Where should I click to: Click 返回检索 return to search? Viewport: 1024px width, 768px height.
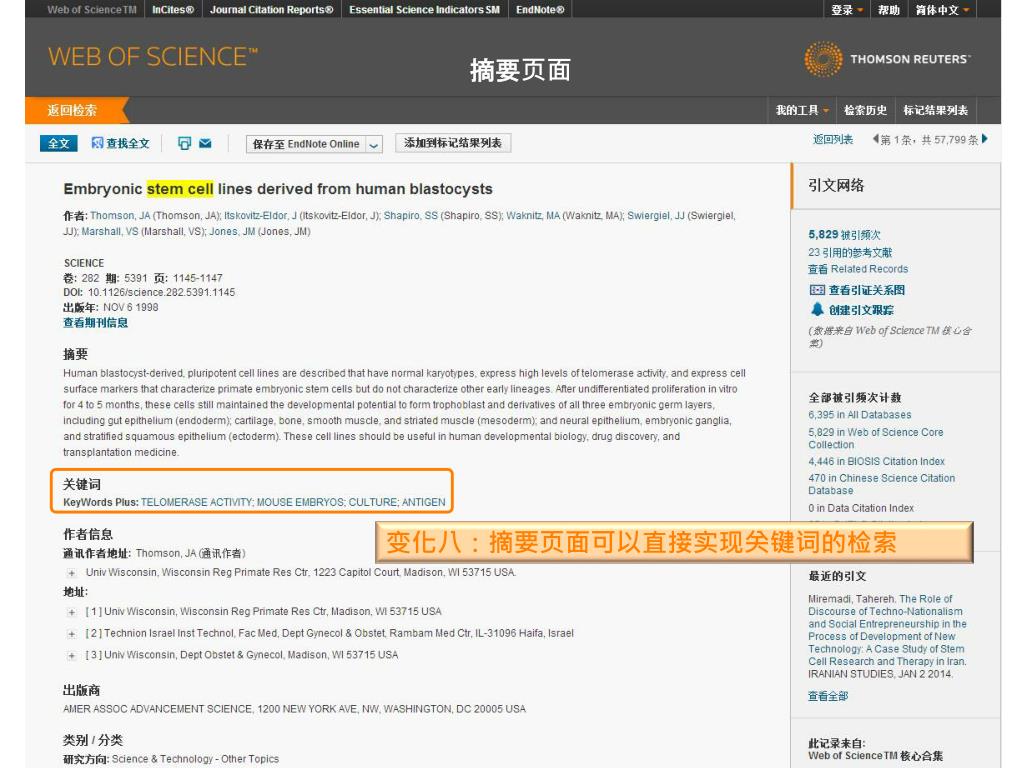(x=72, y=110)
